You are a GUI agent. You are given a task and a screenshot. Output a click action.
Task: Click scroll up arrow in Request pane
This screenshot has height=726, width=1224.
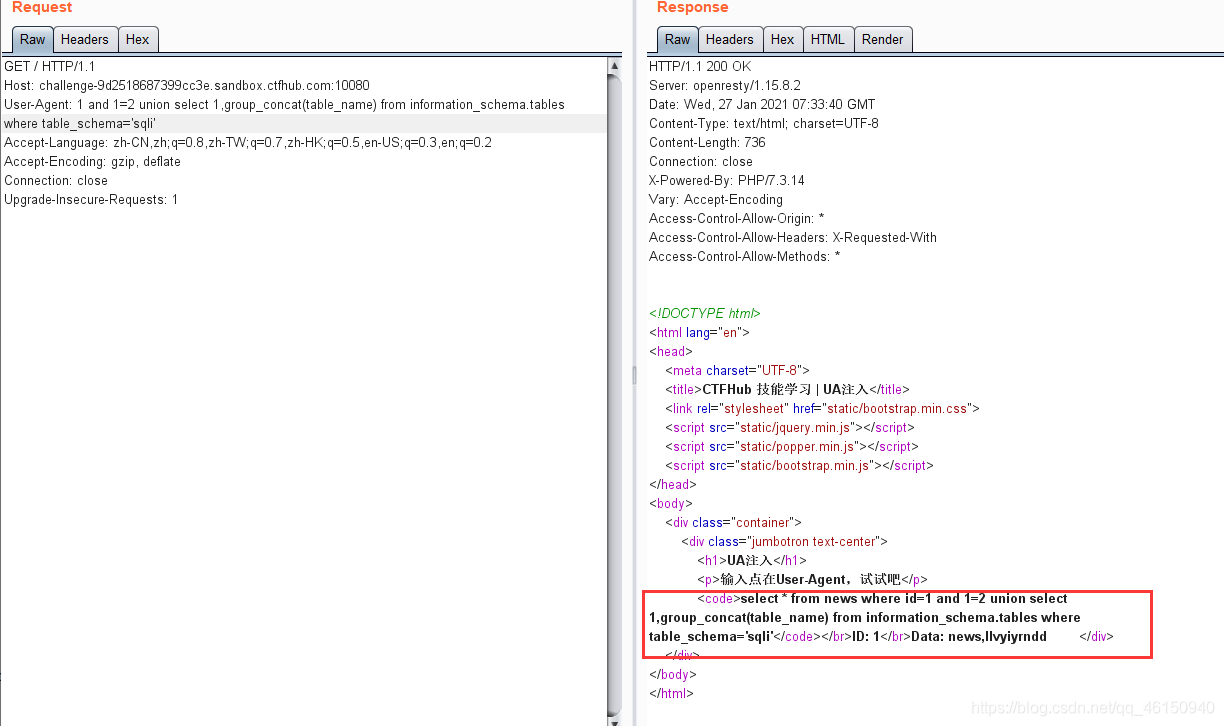pos(615,66)
